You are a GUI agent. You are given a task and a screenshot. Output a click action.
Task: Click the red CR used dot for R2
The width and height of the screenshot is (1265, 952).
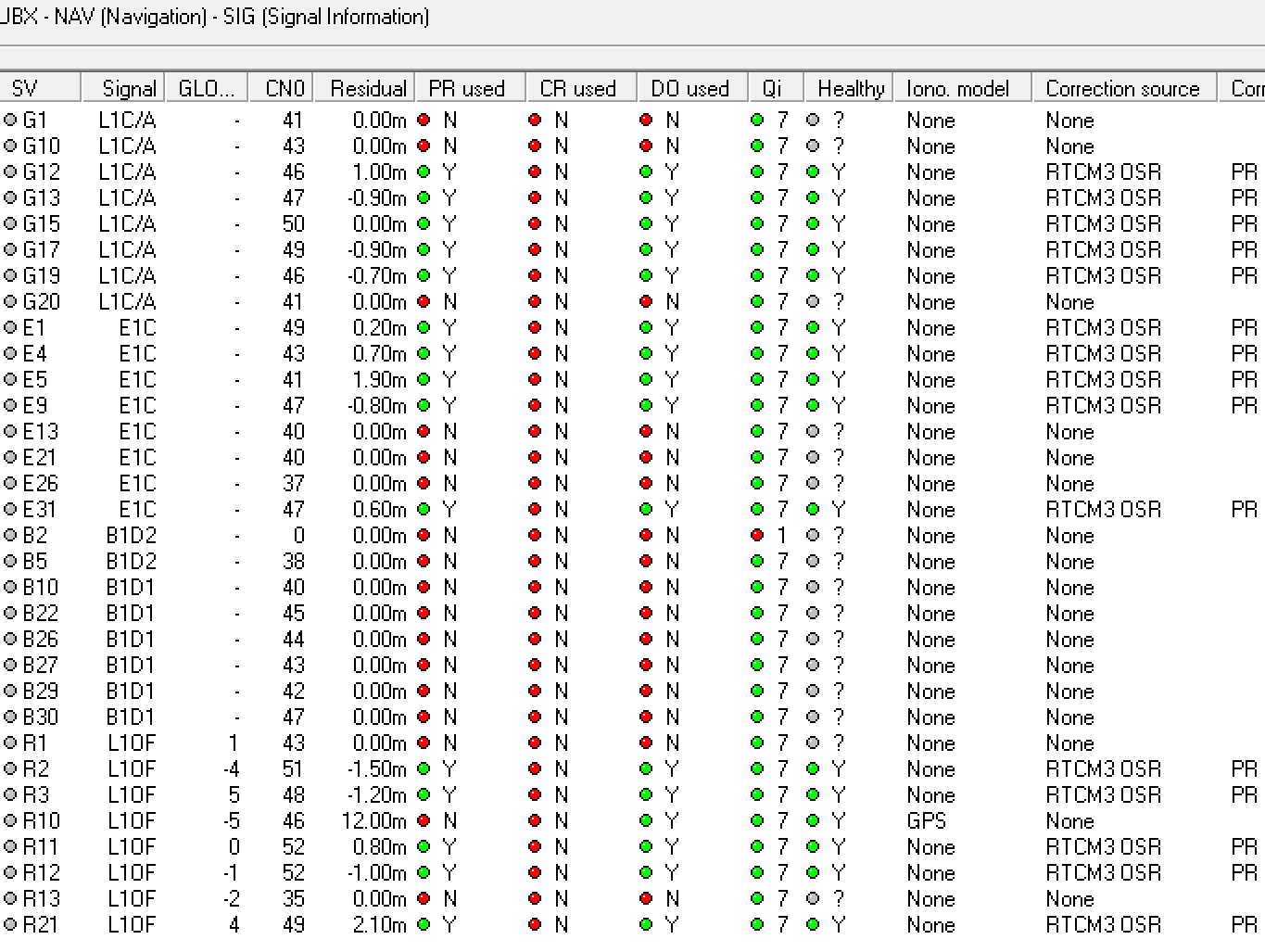[535, 769]
